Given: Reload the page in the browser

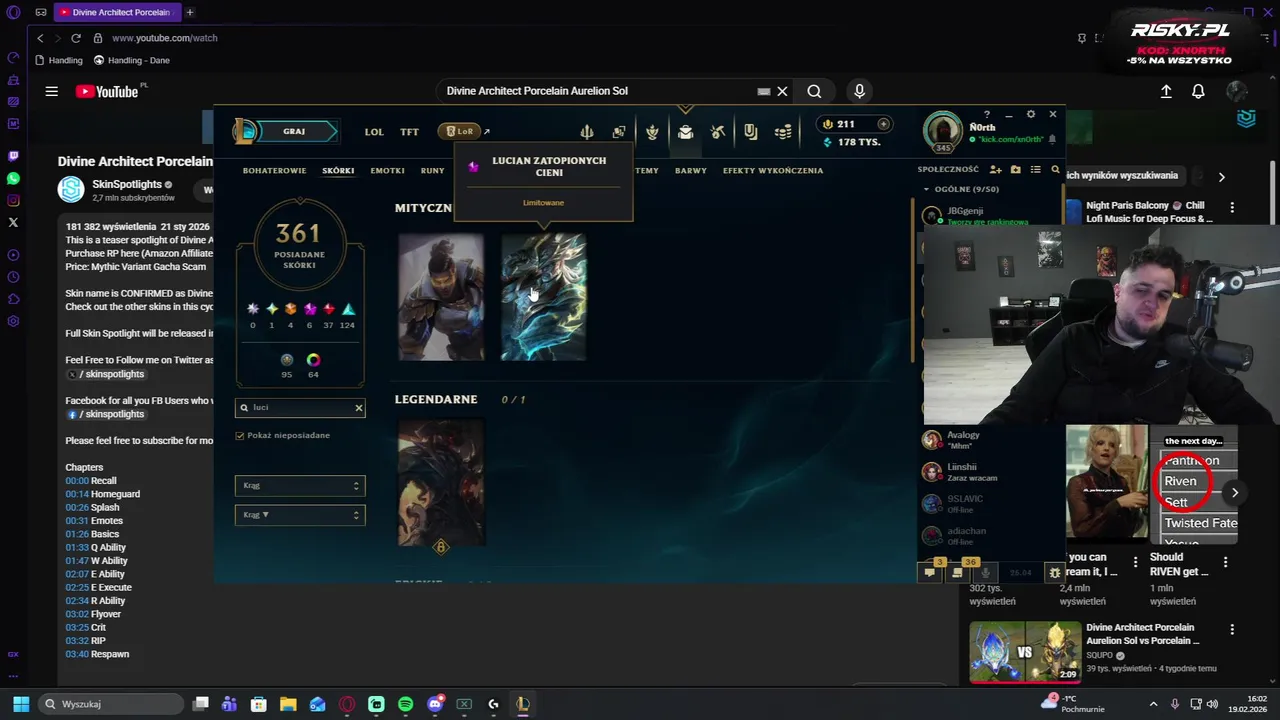Looking at the screenshot, I should tap(76, 38).
